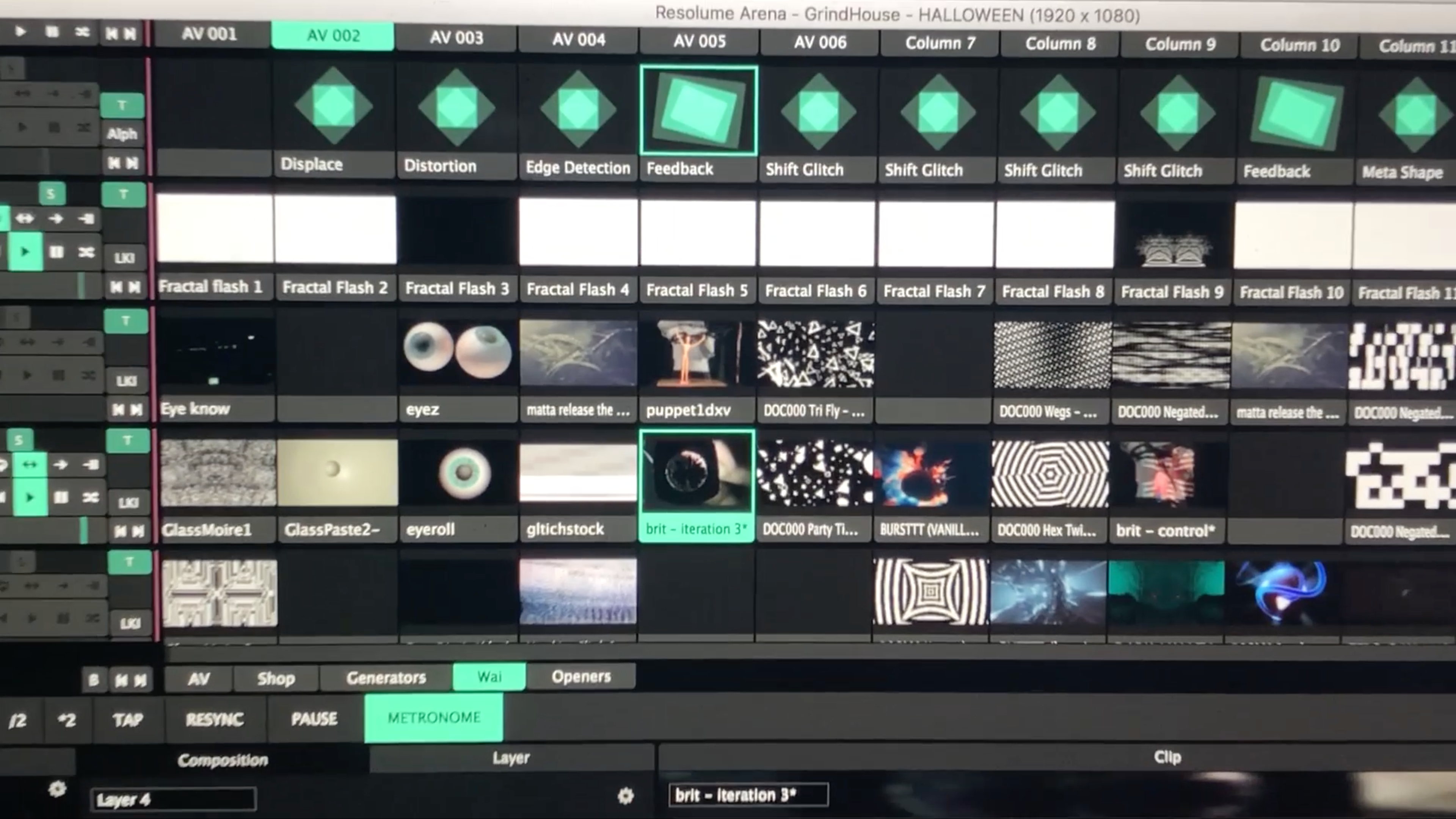Screen dimensions: 1456x819
Task: Open the Layer properties tab
Action: [x=511, y=758]
